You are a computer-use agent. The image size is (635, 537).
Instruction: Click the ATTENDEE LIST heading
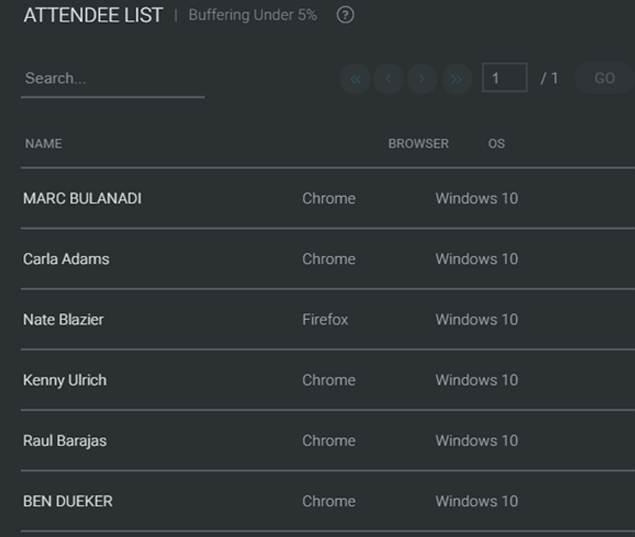(93, 15)
